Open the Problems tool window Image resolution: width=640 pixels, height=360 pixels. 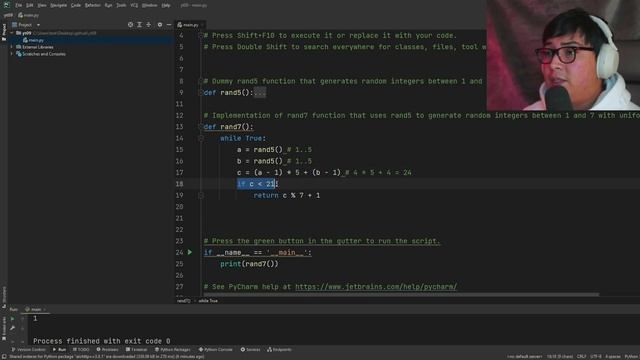[107, 350]
